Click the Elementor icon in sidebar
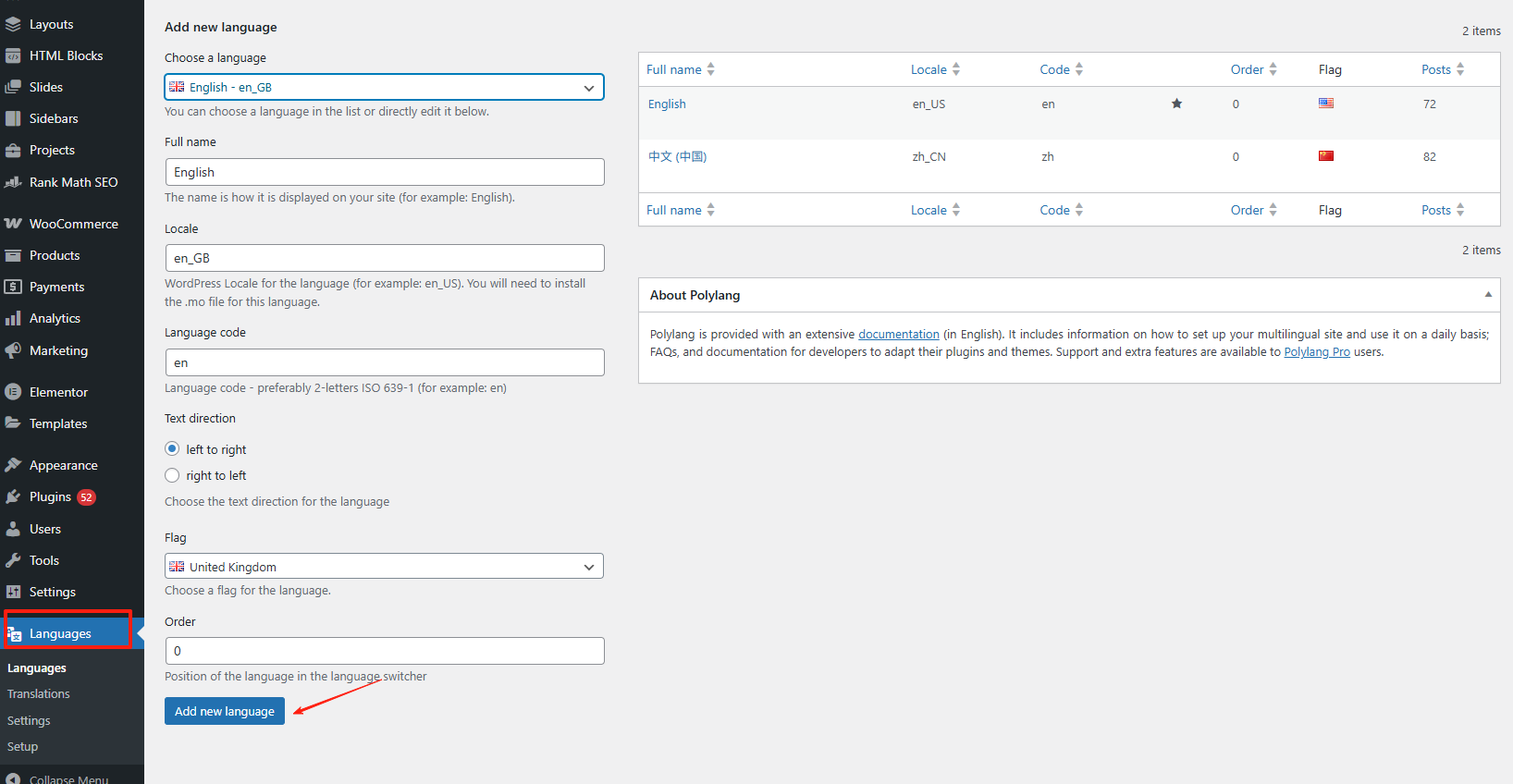The image size is (1513, 784). 13,392
